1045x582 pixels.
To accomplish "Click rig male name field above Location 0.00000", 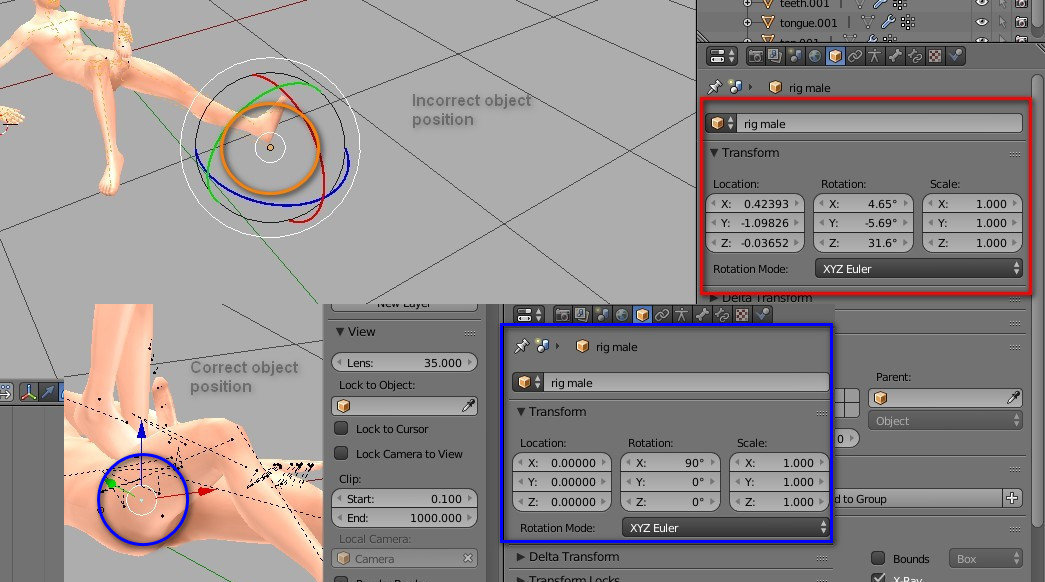I will coord(686,383).
